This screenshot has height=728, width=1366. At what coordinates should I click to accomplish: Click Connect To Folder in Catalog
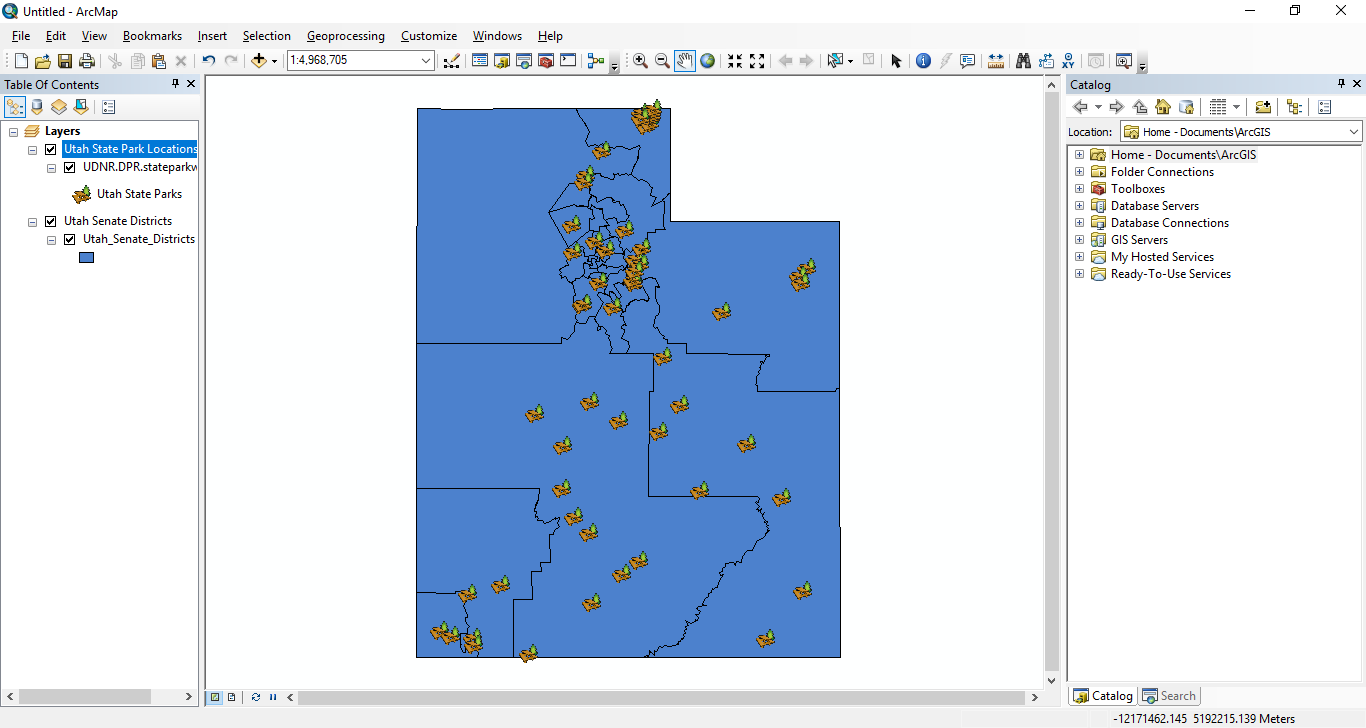[x=1263, y=106]
